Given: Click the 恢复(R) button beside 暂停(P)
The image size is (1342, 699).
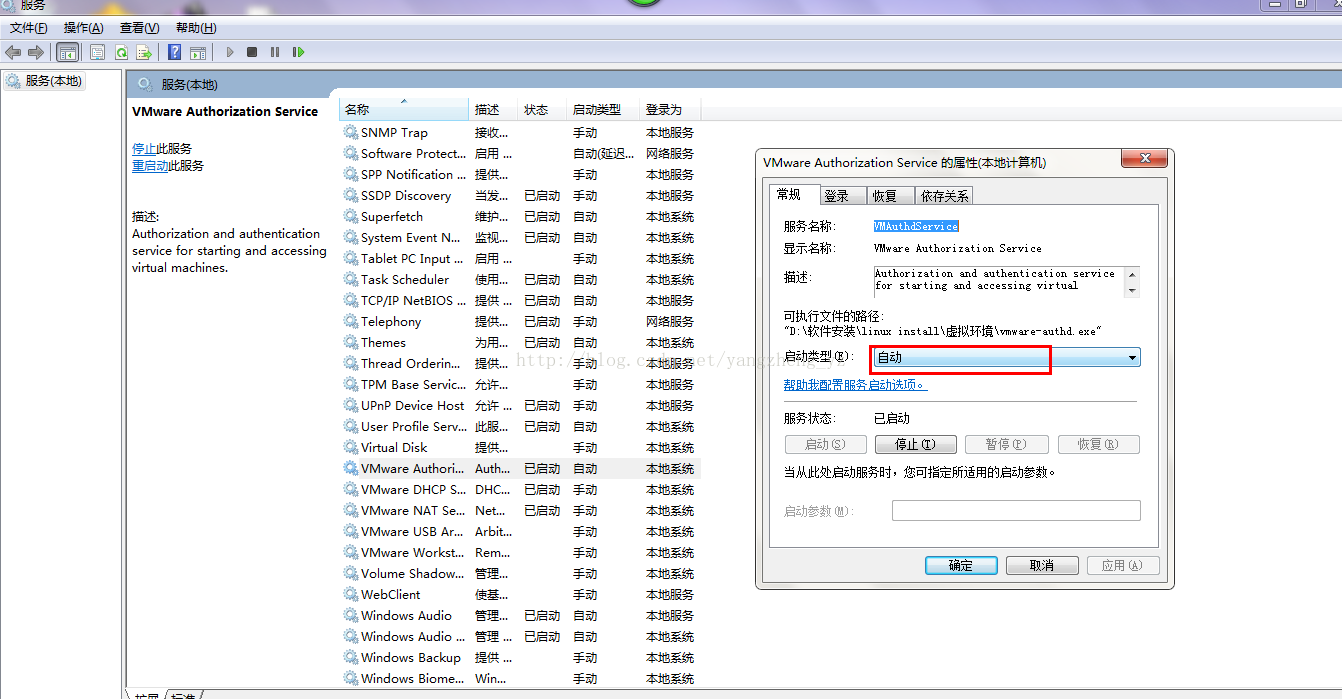Looking at the screenshot, I should (1098, 444).
